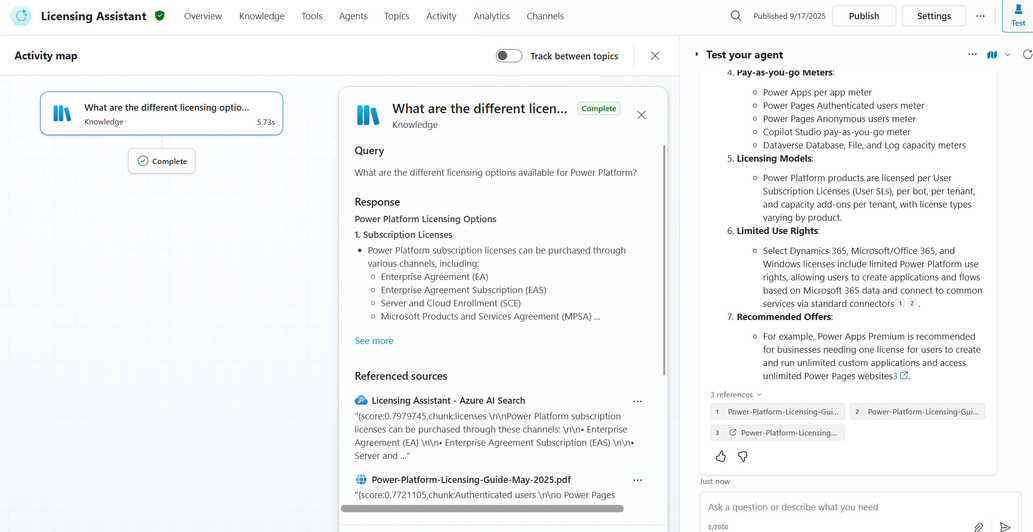
Task: Click the Publish button
Action: [864, 16]
